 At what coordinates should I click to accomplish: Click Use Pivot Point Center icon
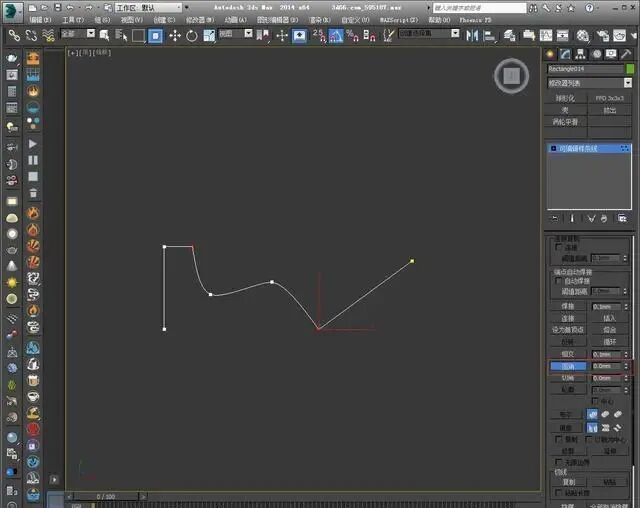point(262,36)
